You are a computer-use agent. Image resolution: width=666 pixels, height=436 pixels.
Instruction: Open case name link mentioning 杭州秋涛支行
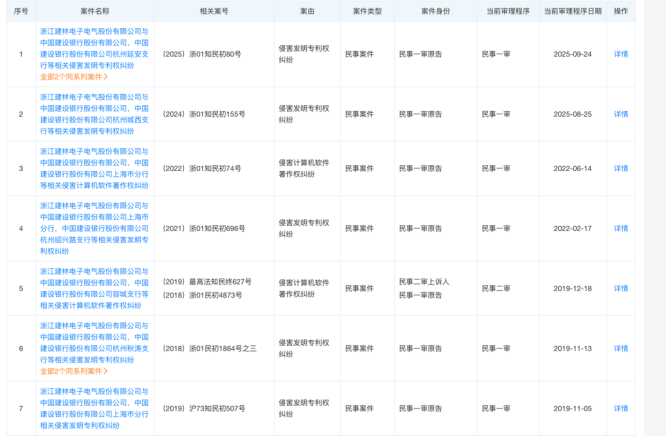(95, 342)
